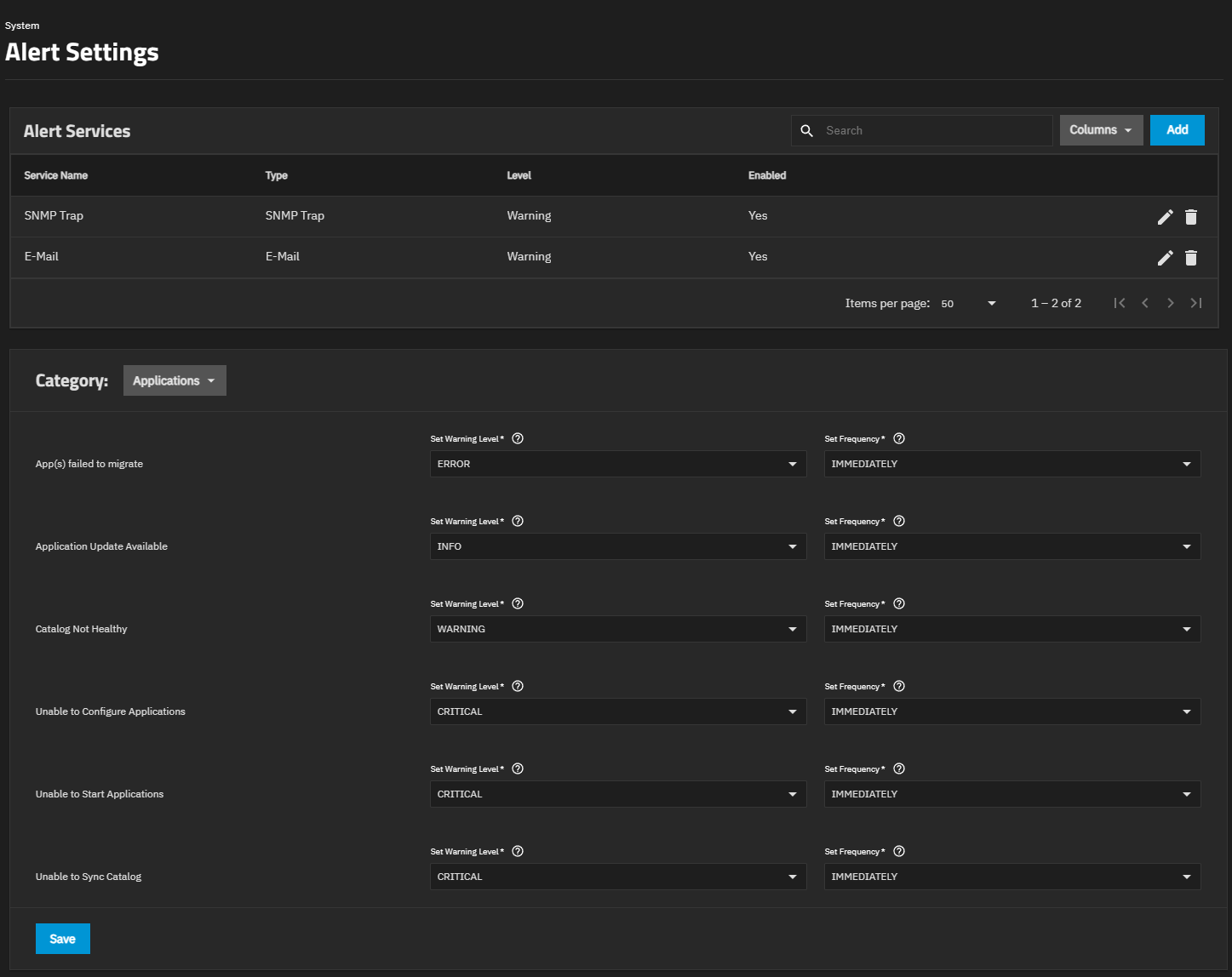Open help for App(s) failed to migrate warning level

pyautogui.click(x=517, y=438)
